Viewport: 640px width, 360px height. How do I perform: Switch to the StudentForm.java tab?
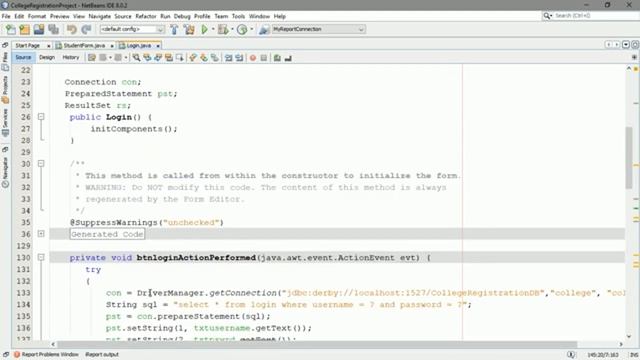coord(84,46)
